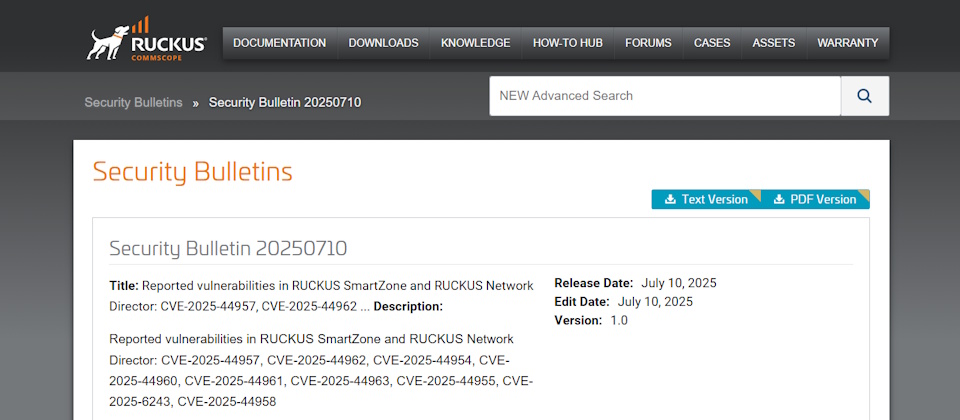Click the RUCKUS dog logo
This screenshot has height=420, width=960.
(146, 41)
